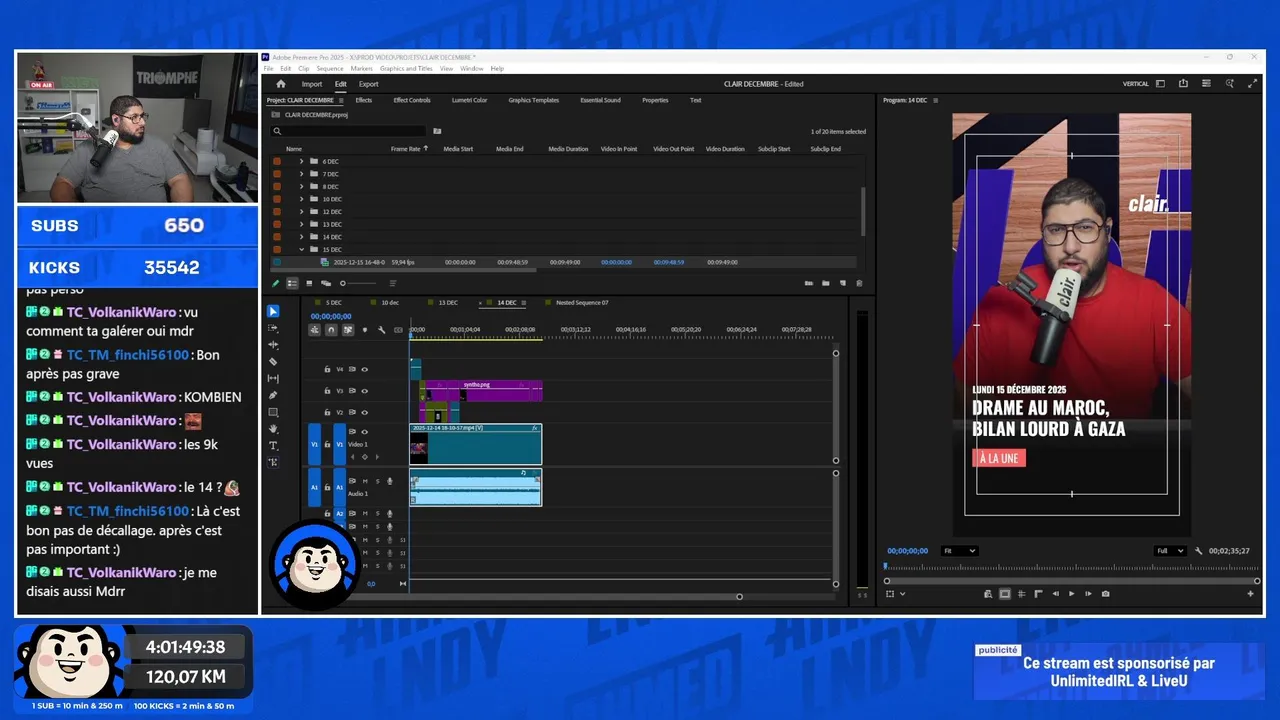Toggle the Project writable pencil icon
The width and height of the screenshot is (1280, 720).
point(276,283)
